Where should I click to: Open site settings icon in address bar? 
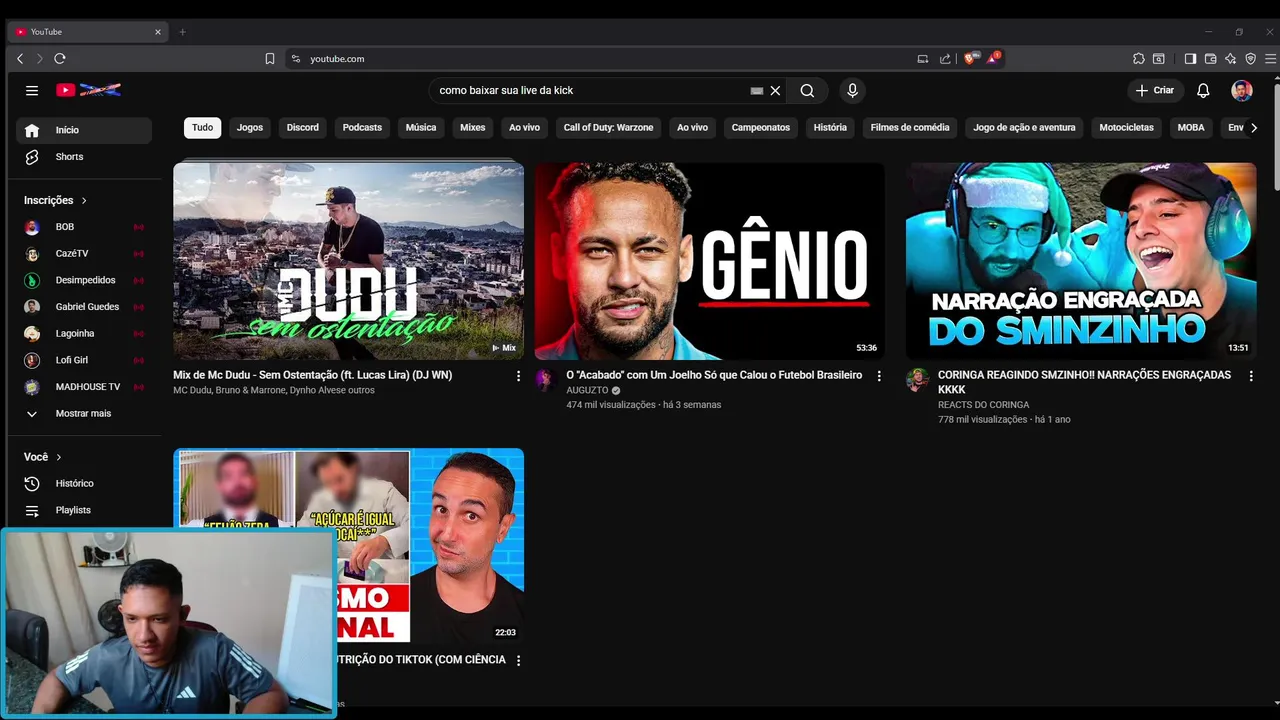[x=295, y=59]
